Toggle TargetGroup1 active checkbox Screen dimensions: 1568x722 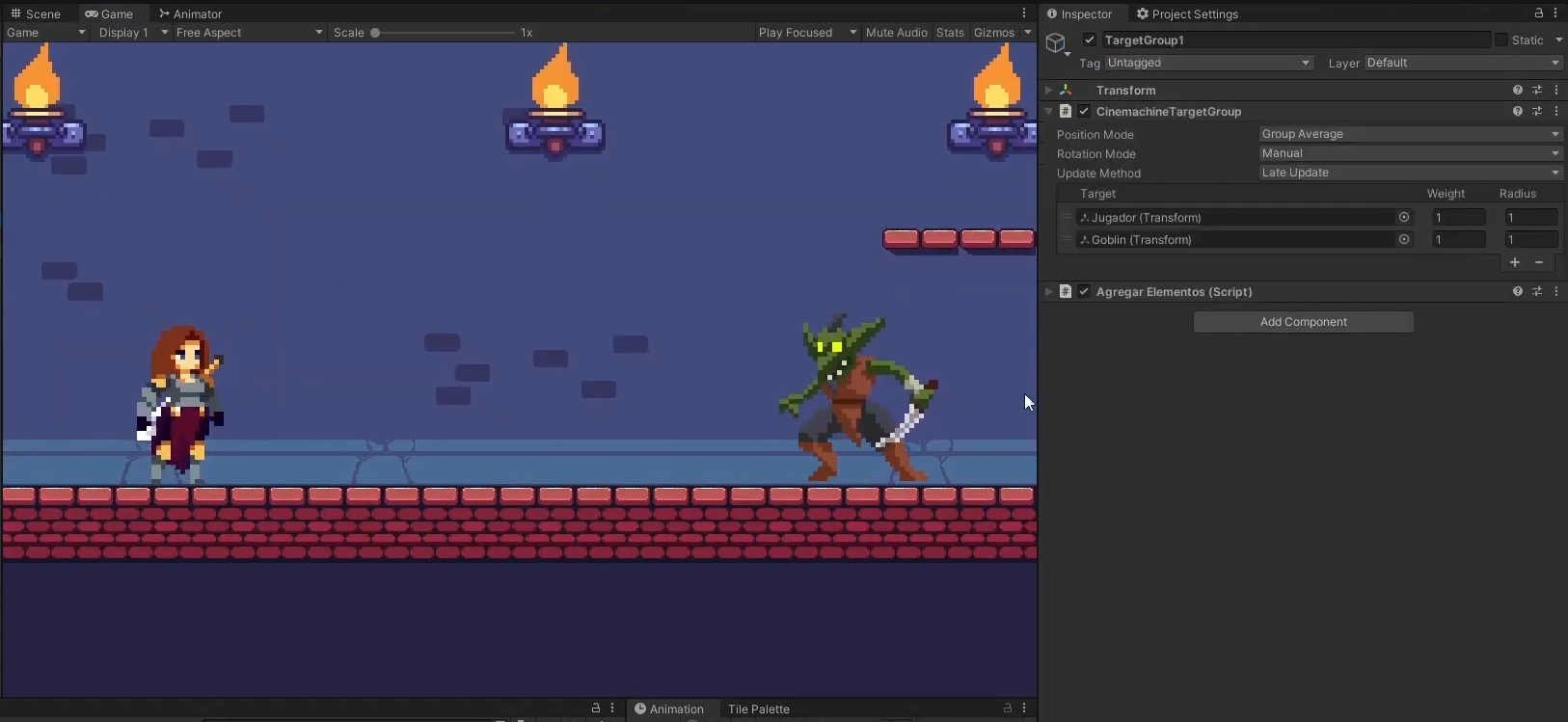[1090, 40]
